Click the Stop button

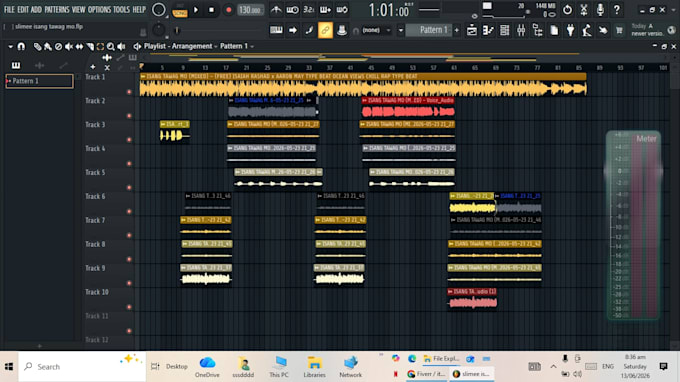[211, 10]
